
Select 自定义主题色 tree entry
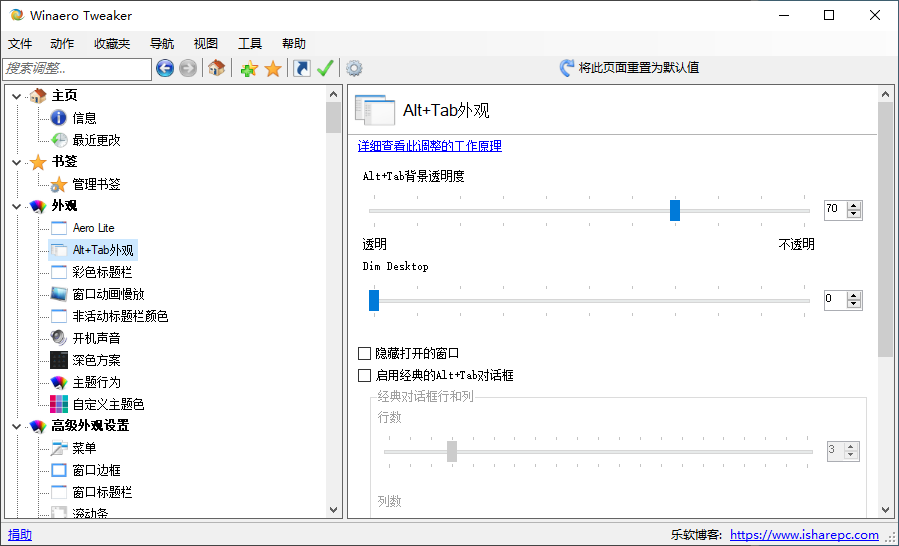[108, 404]
